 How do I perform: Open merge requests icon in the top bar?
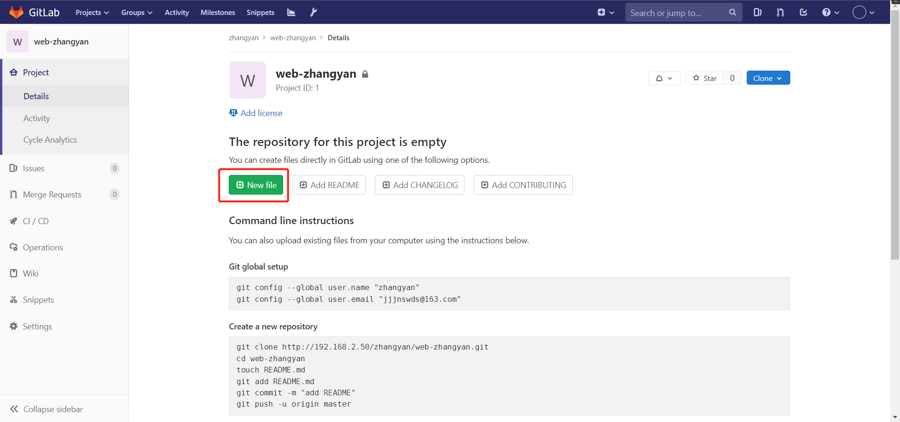[780, 13]
